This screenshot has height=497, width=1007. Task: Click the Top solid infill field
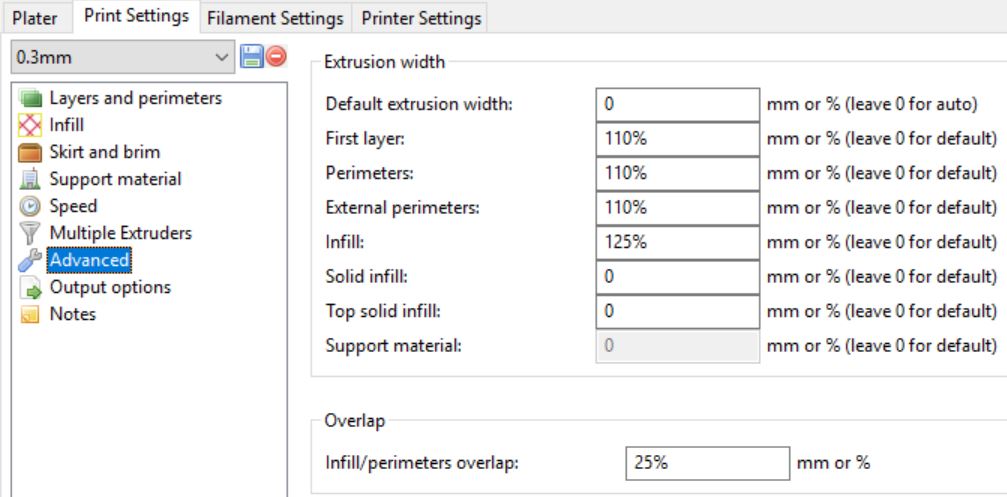(677, 311)
